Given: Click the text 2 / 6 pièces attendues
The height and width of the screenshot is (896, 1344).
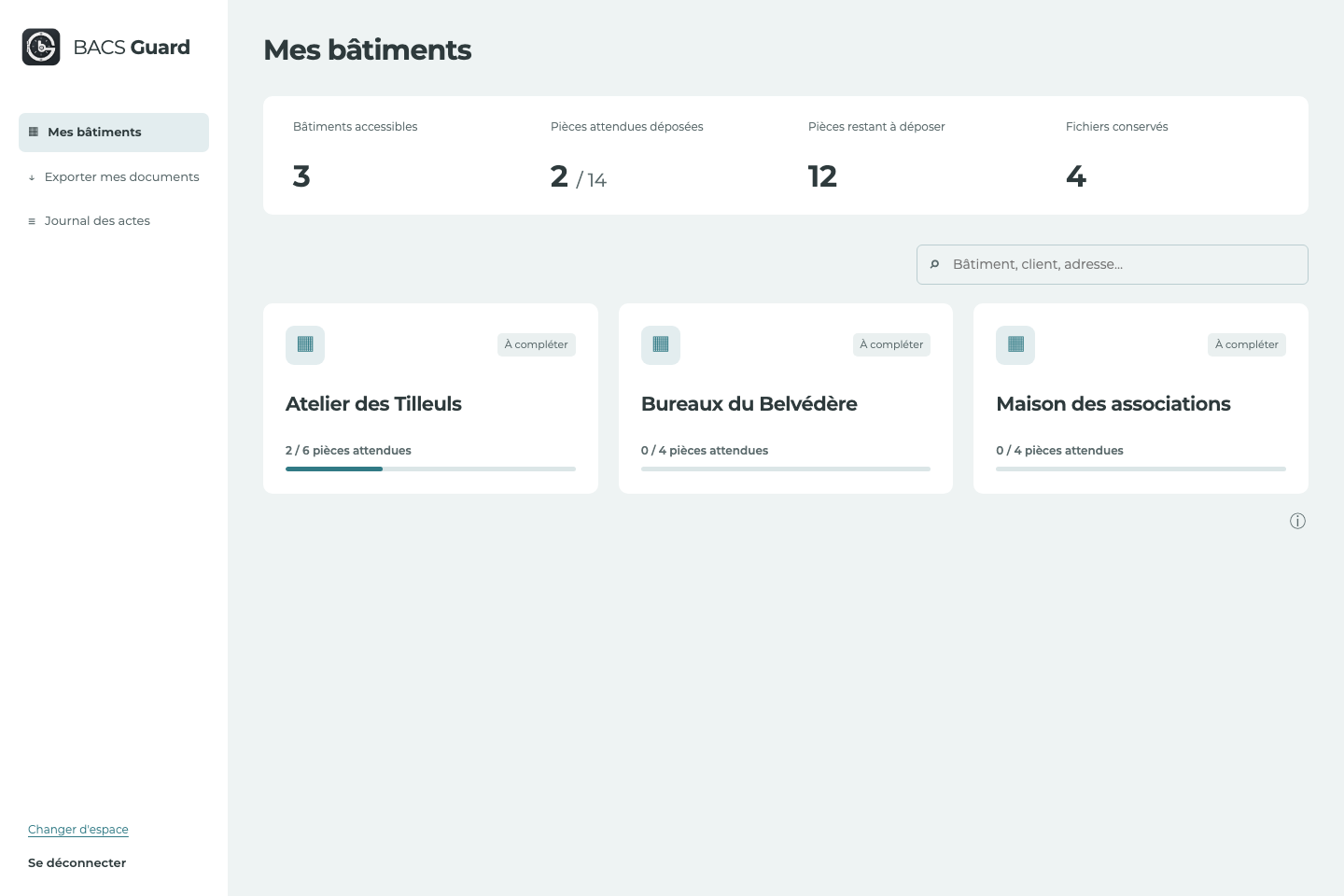Looking at the screenshot, I should point(348,450).
